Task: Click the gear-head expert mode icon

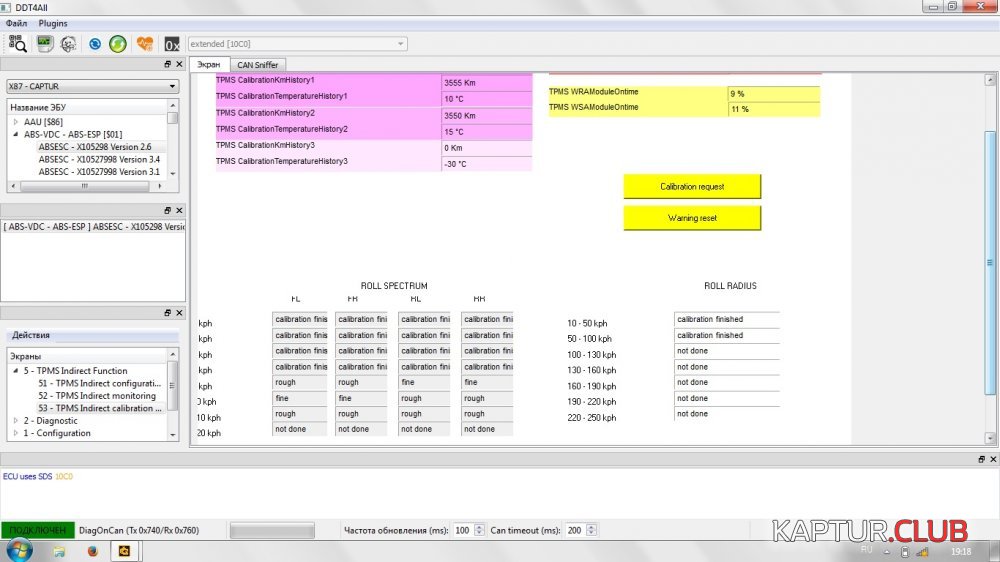Action: (68, 43)
